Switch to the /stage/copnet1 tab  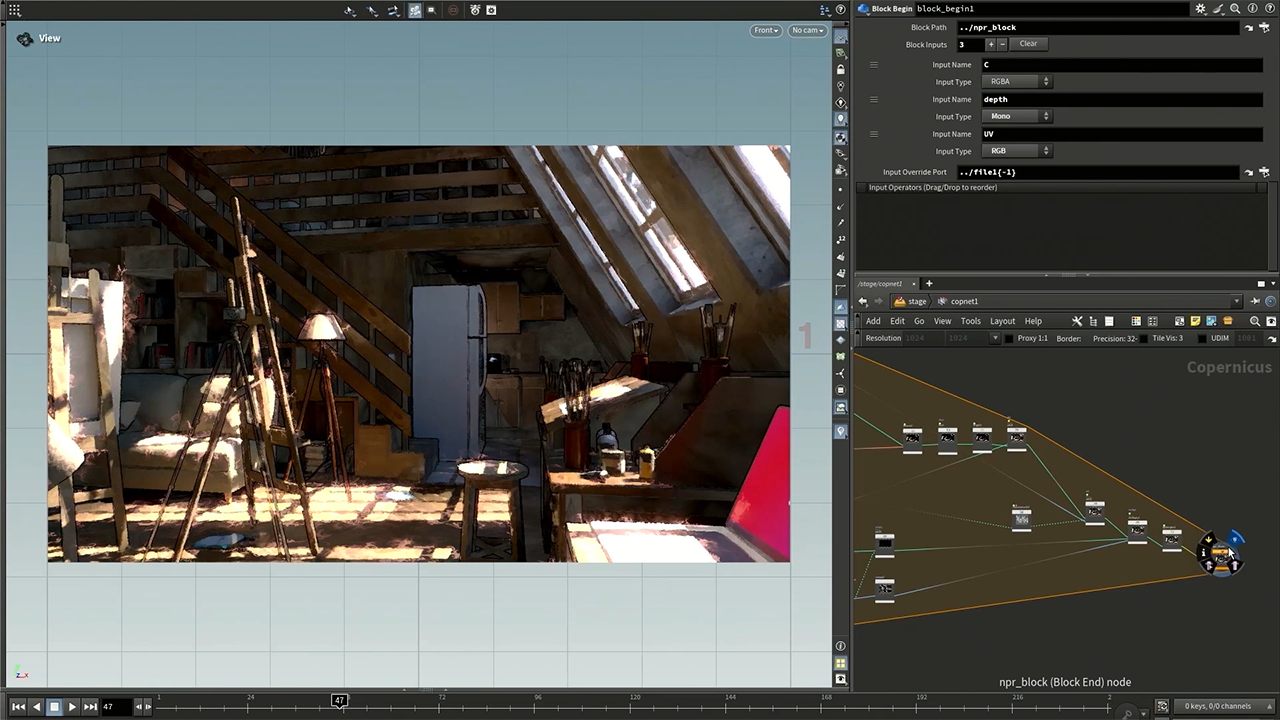pos(881,284)
